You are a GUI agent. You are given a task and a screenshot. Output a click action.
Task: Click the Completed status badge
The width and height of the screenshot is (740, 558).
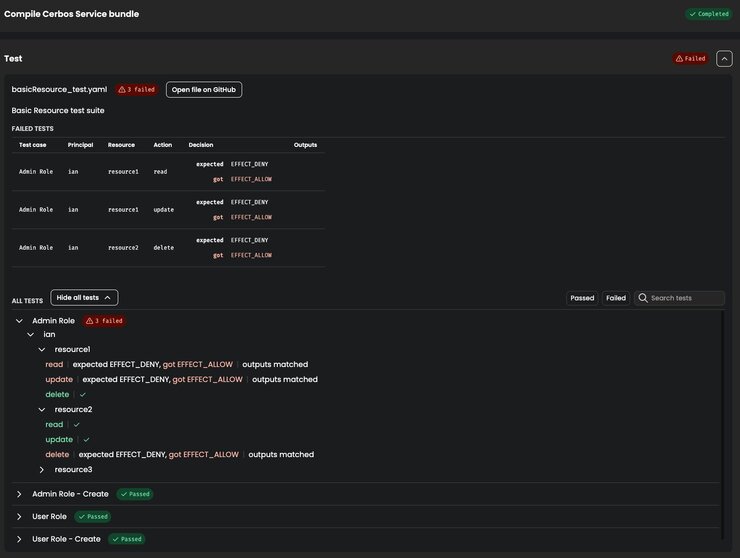708,14
